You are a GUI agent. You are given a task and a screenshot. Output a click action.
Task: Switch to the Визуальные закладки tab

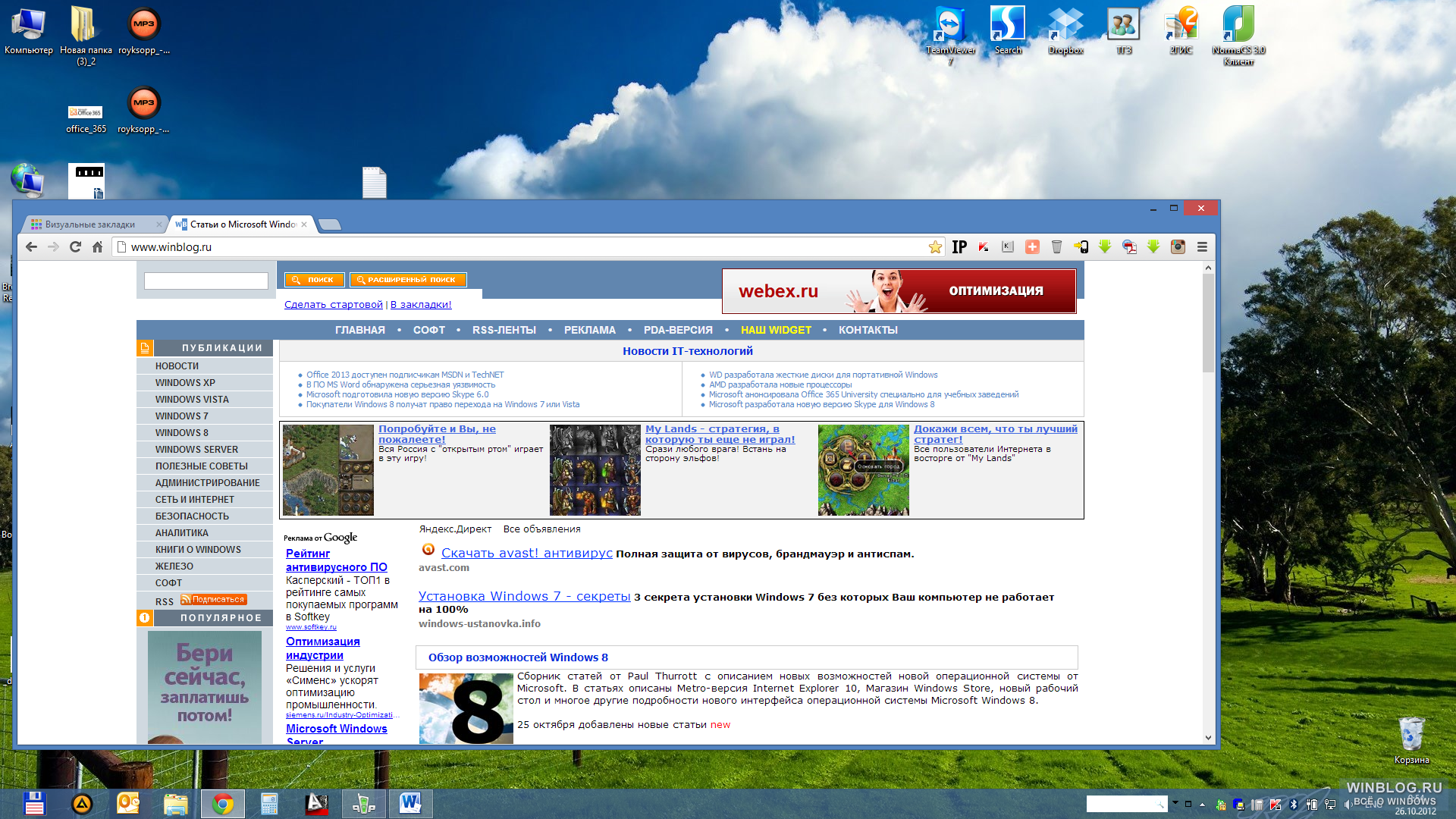pyautogui.click(x=95, y=224)
